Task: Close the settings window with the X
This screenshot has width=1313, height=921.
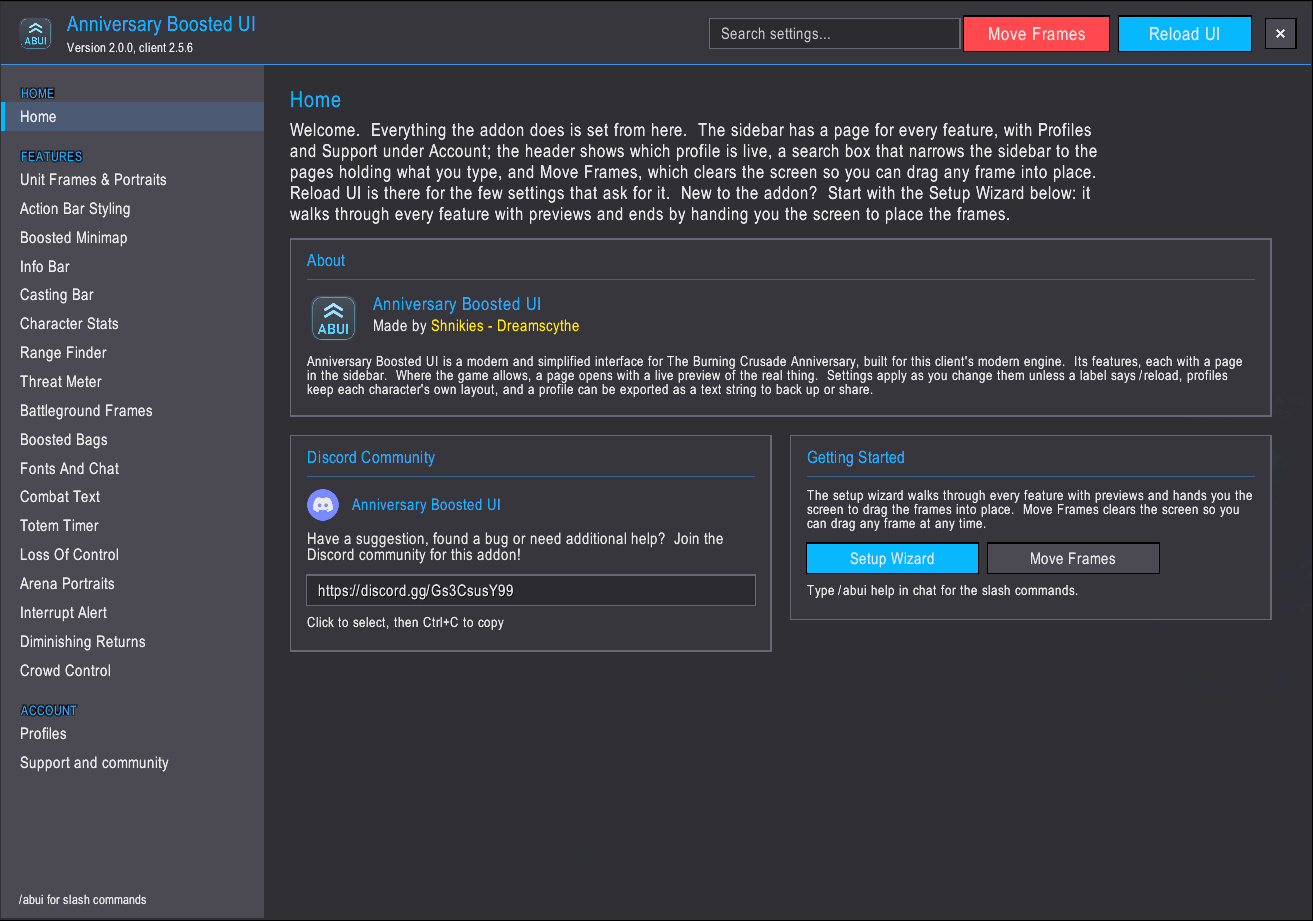Action: click(1280, 34)
